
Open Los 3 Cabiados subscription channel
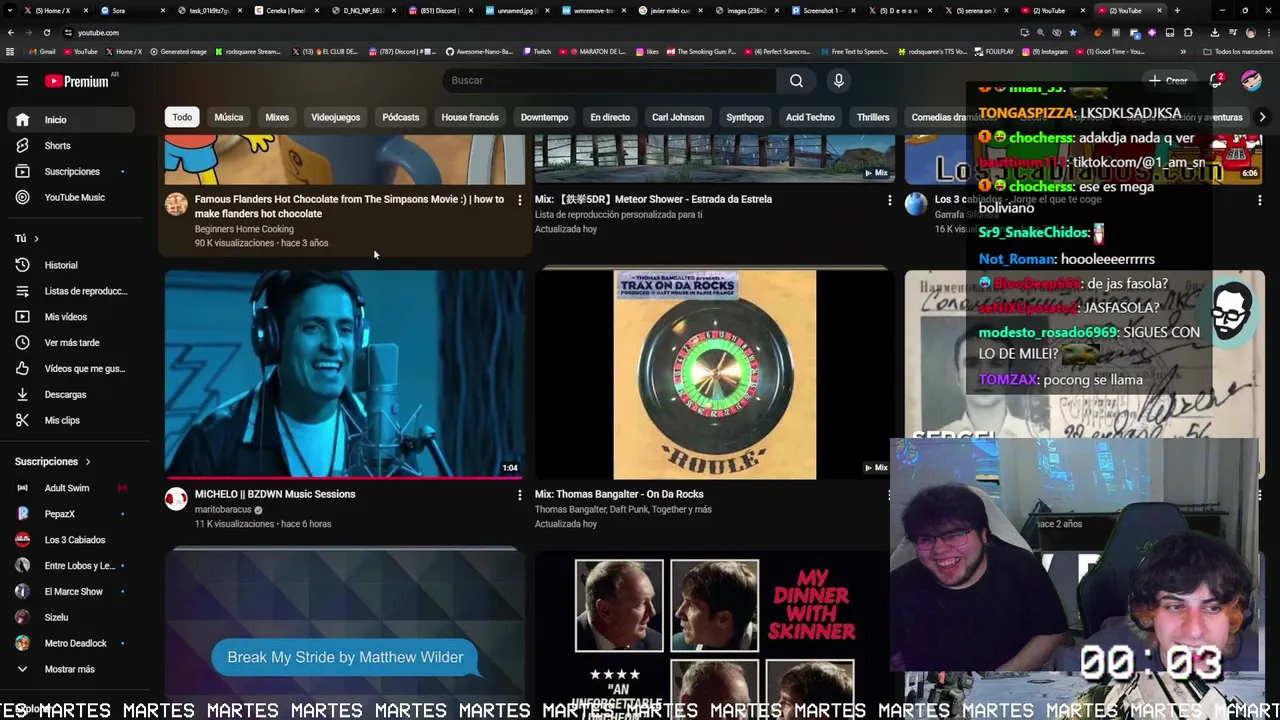(70, 540)
